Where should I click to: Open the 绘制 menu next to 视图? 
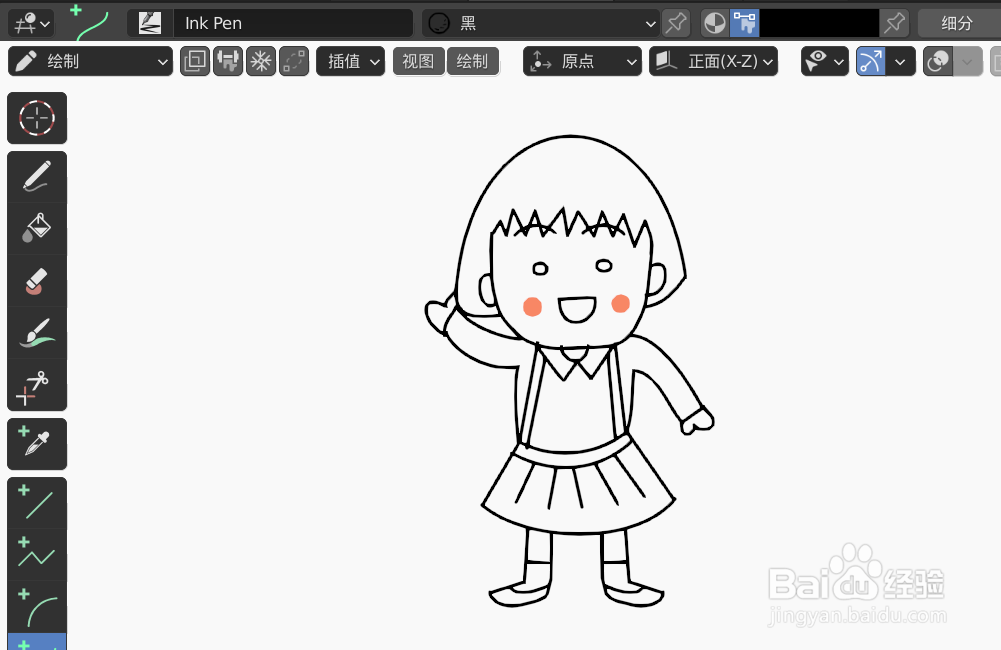(472, 61)
